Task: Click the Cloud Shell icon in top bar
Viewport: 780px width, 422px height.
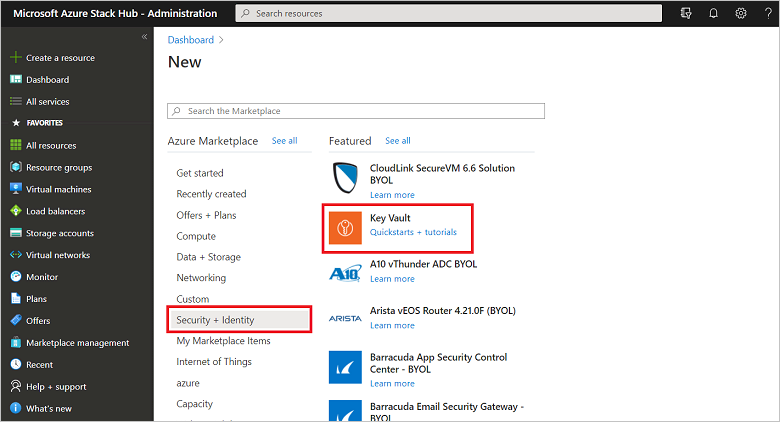Action: pos(686,13)
